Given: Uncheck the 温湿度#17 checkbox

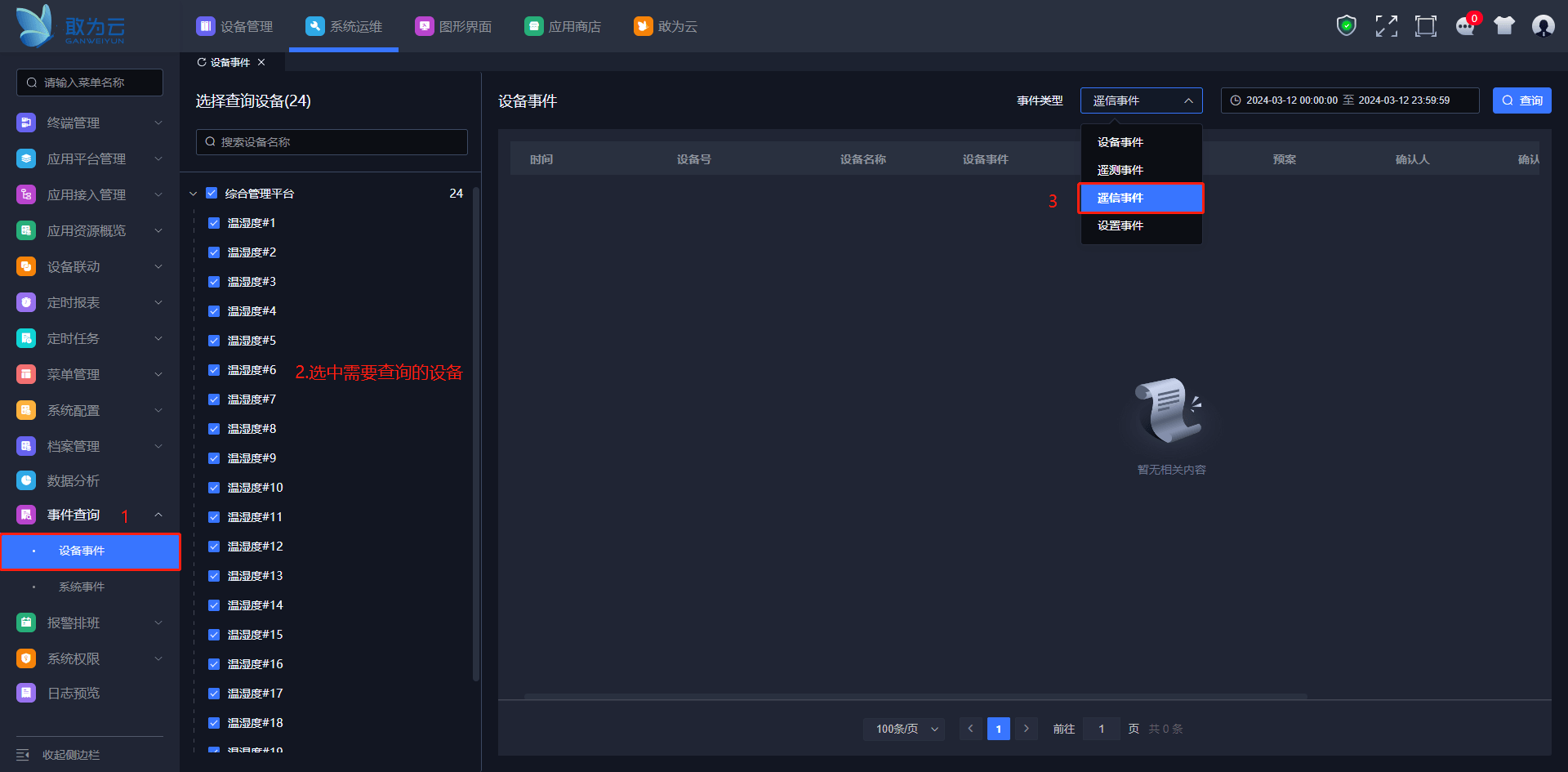Looking at the screenshot, I should [214, 694].
